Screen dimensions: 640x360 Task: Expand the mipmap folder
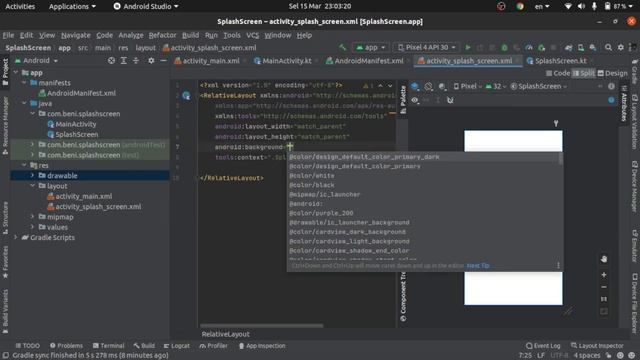[x=32, y=217]
